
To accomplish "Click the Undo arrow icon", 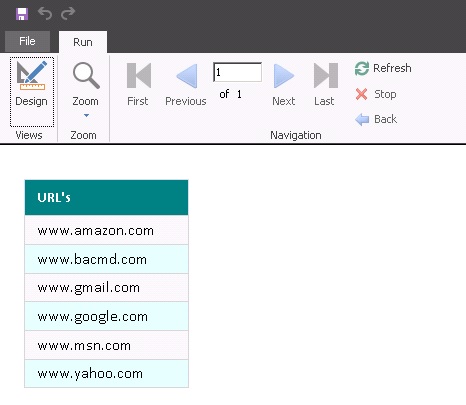I will [45, 13].
